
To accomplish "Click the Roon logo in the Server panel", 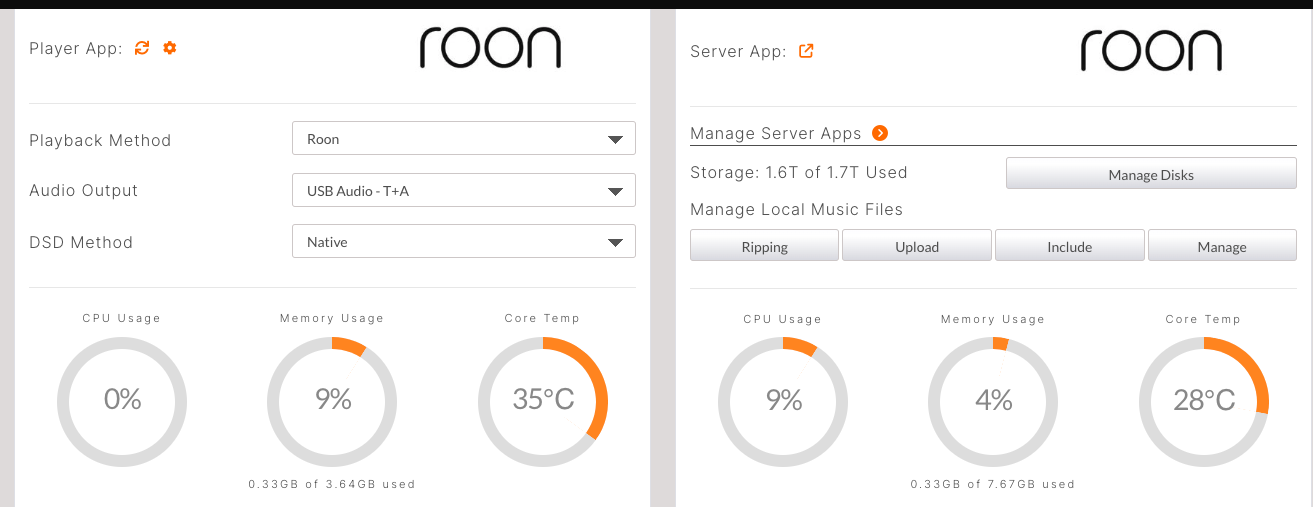I will 1151,51.
